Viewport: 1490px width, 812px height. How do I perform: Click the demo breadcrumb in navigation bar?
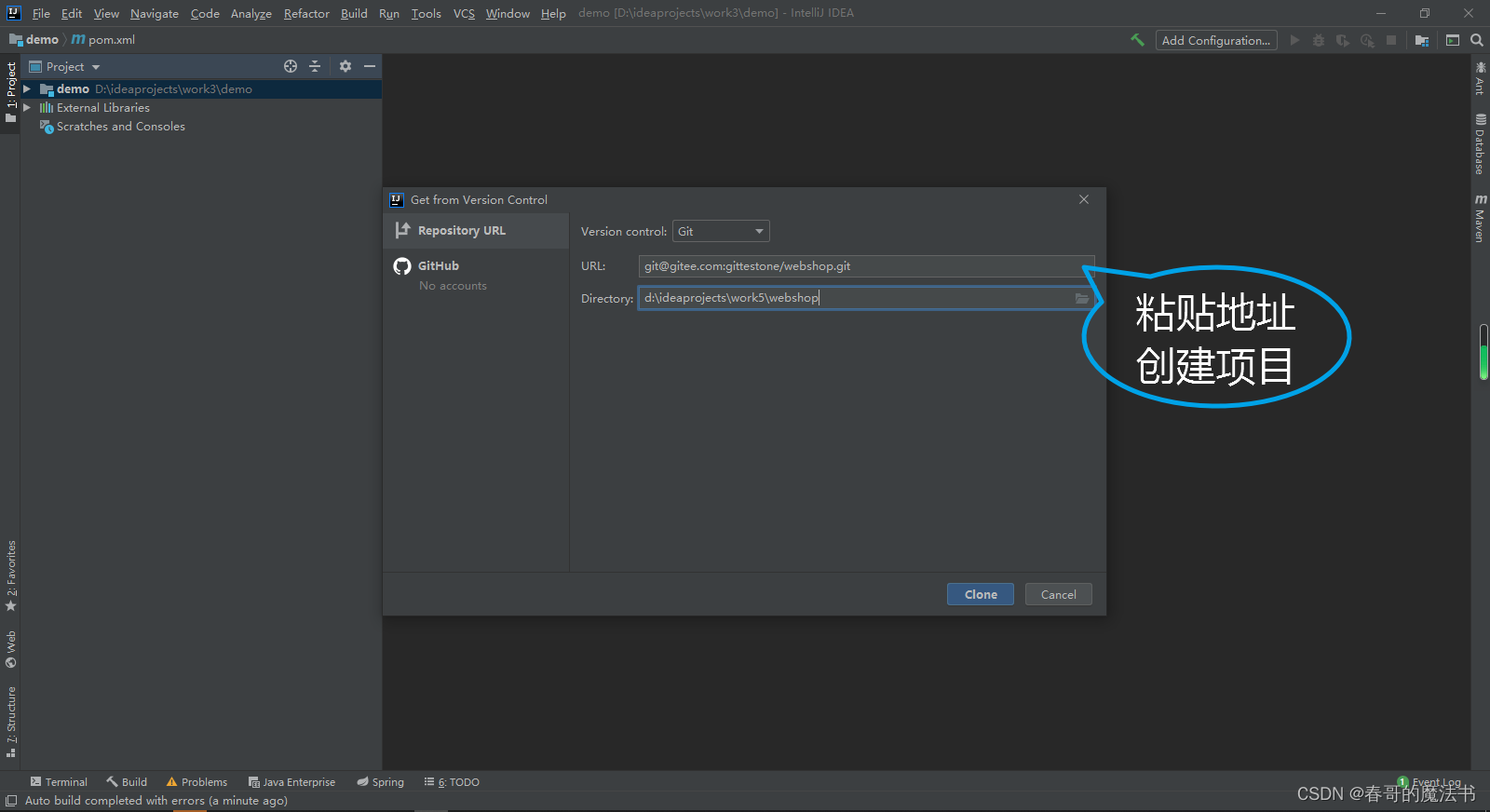(34, 40)
